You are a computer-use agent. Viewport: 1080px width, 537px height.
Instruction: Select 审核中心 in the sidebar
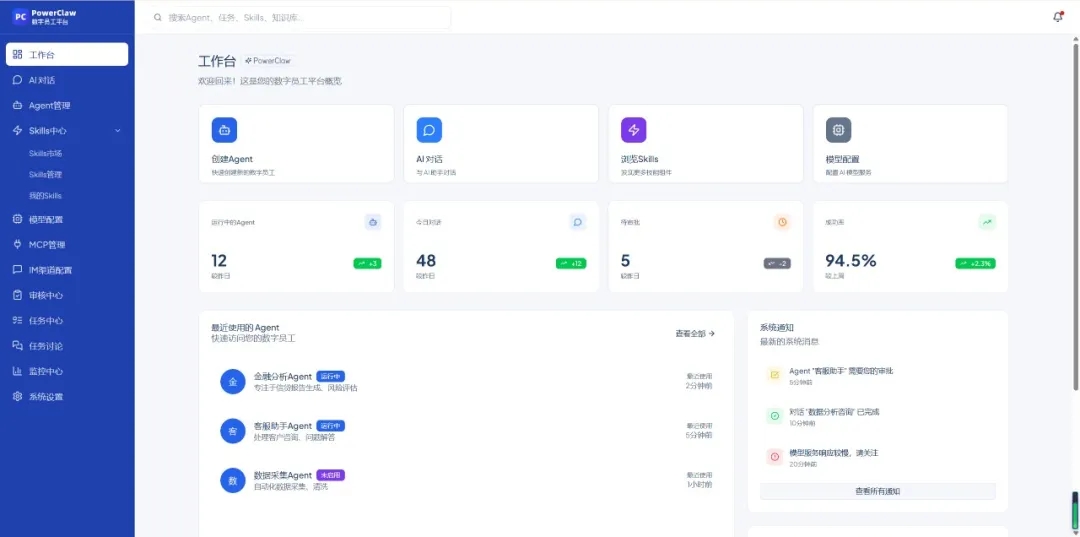pyautogui.click(x=46, y=295)
